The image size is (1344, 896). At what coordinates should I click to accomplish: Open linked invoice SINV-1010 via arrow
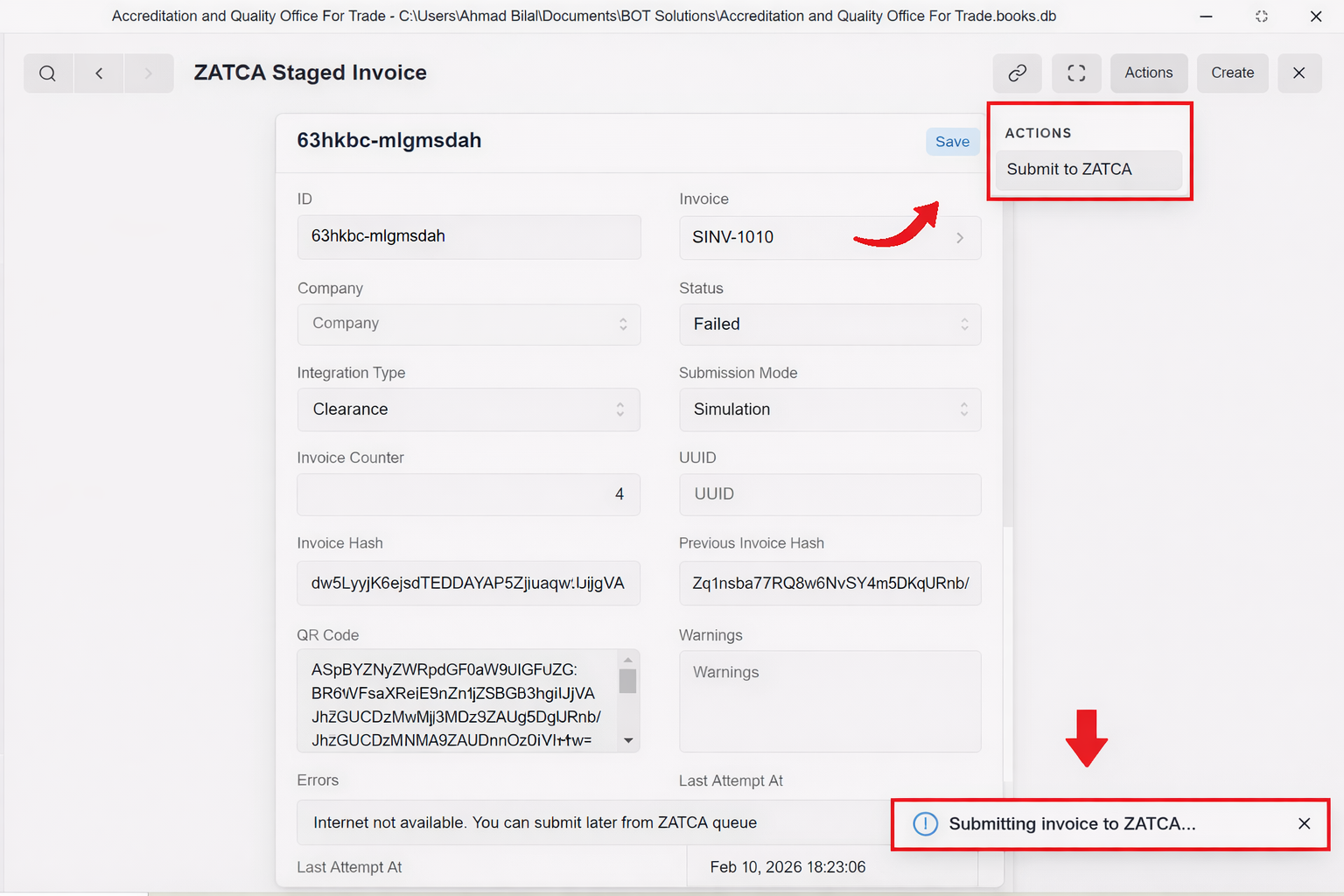click(960, 238)
